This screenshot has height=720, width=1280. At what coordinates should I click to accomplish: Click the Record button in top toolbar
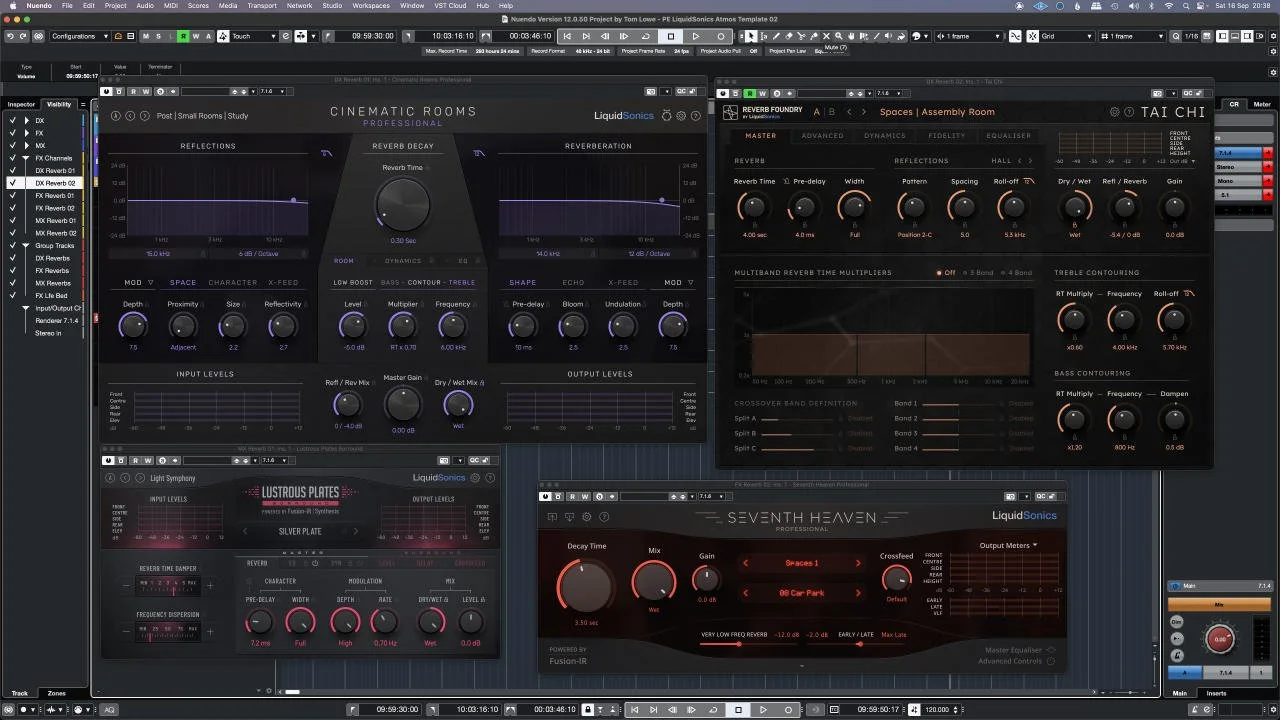[719, 36]
